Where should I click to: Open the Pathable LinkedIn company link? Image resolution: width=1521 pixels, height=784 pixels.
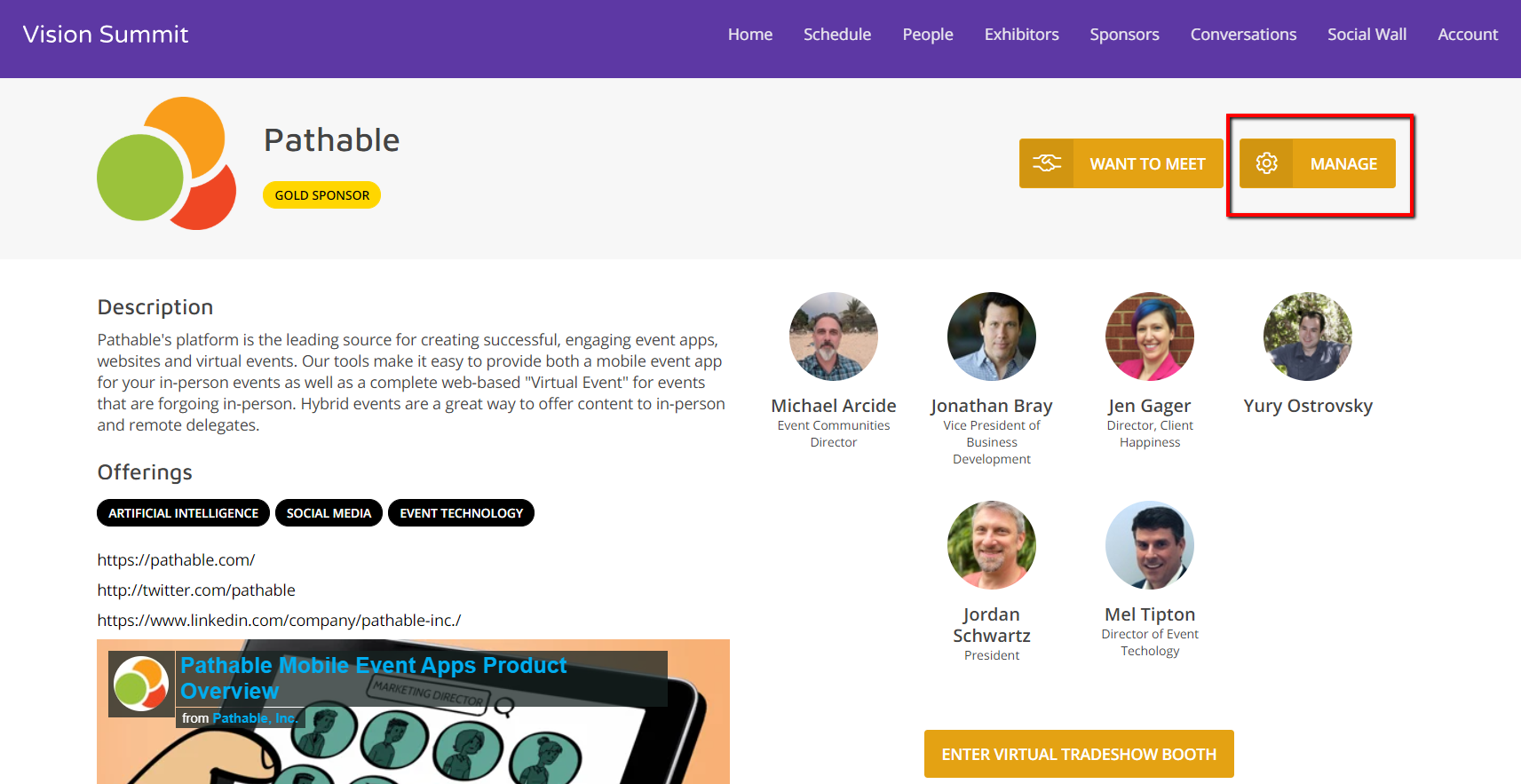(x=279, y=621)
